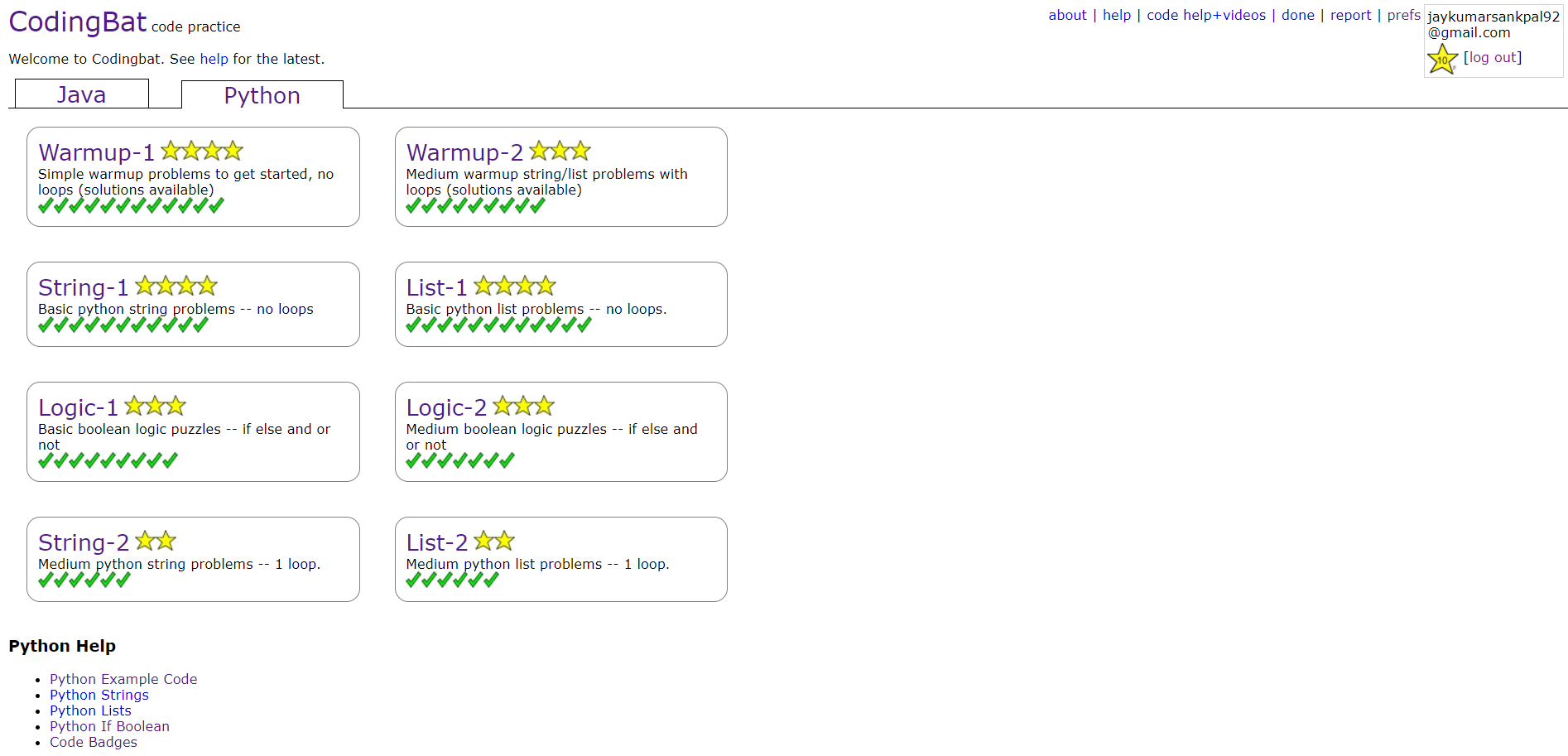Open code help+videos link
The image size is (1568, 756).
[1206, 15]
